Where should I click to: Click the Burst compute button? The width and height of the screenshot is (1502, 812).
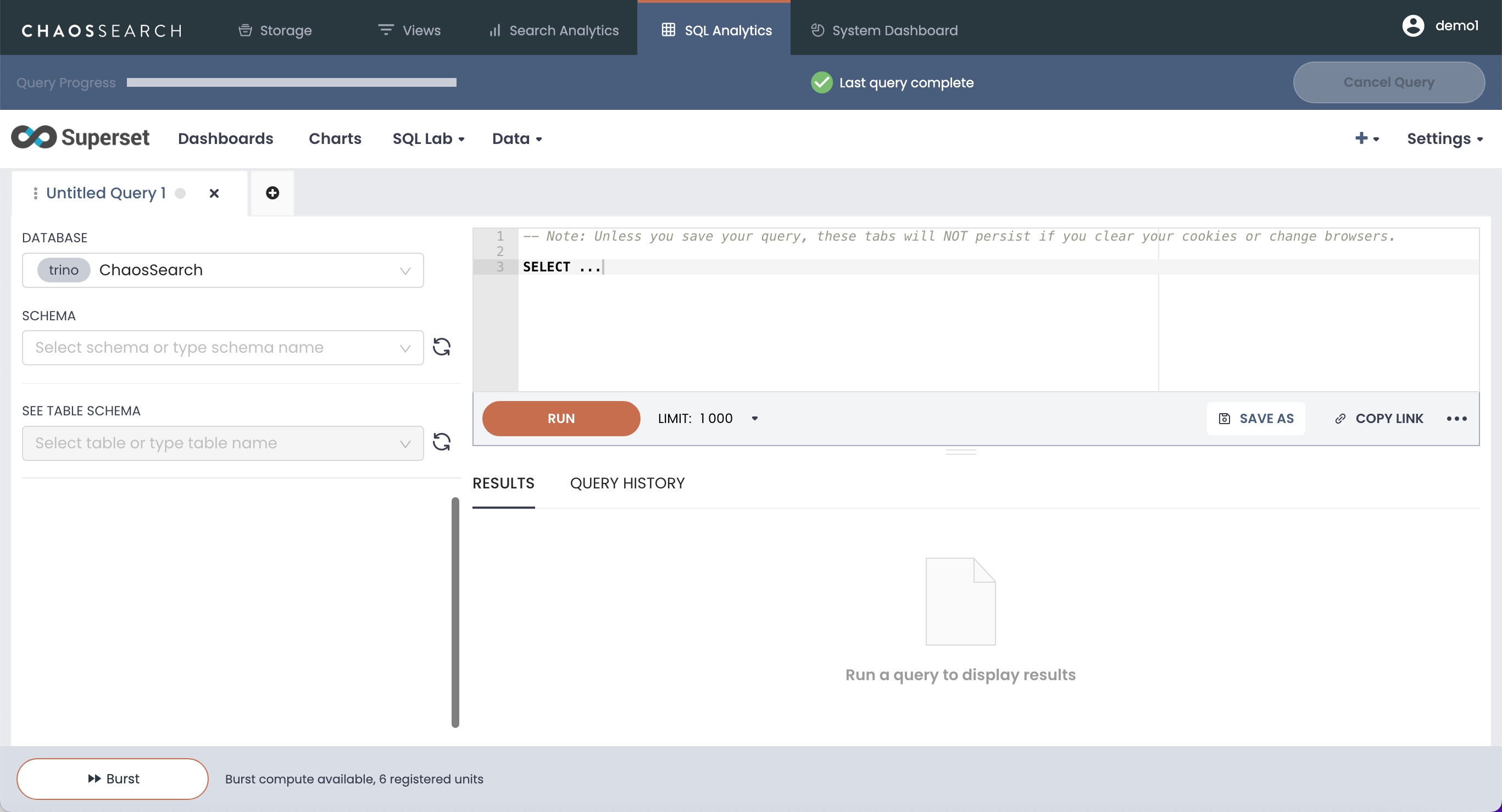[113, 779]
